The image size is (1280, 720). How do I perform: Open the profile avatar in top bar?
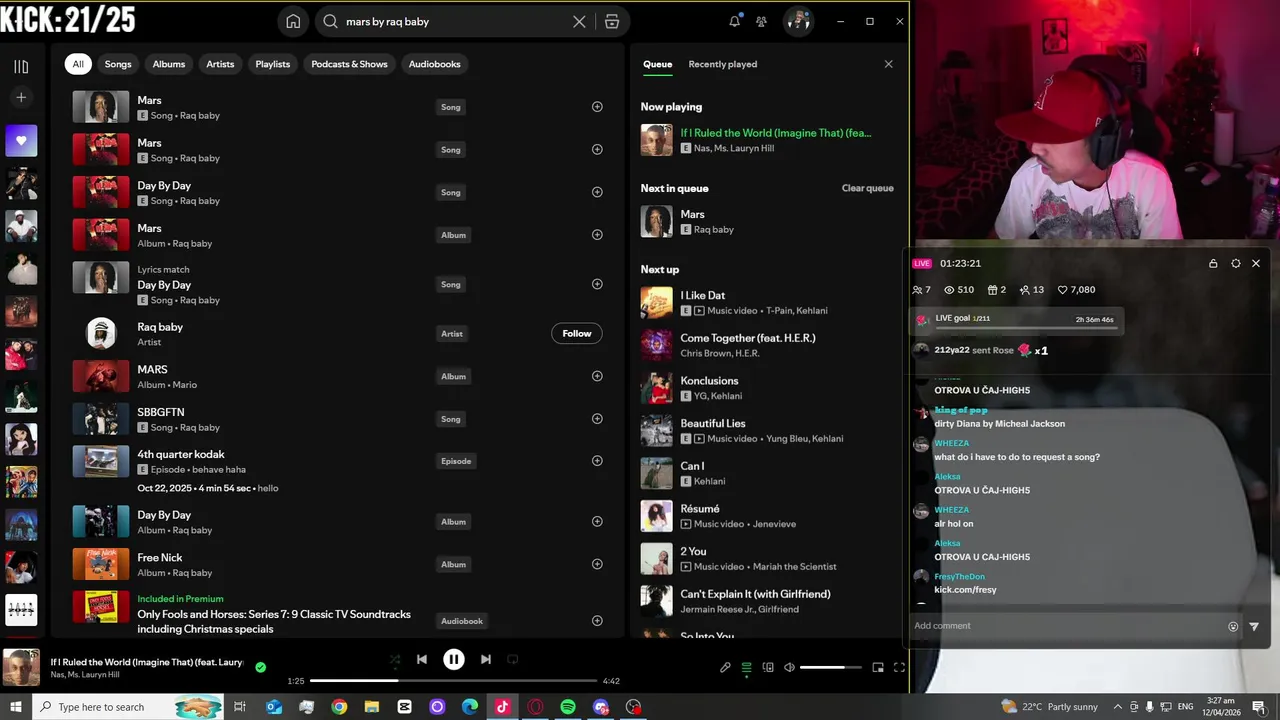click(x=798, y=21)
